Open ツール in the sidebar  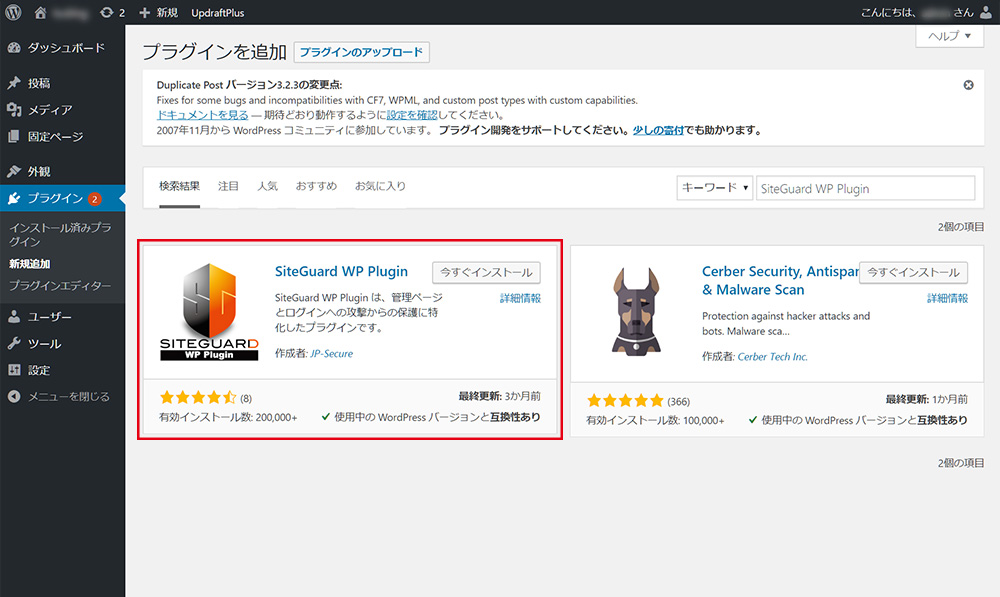(45, 344)
